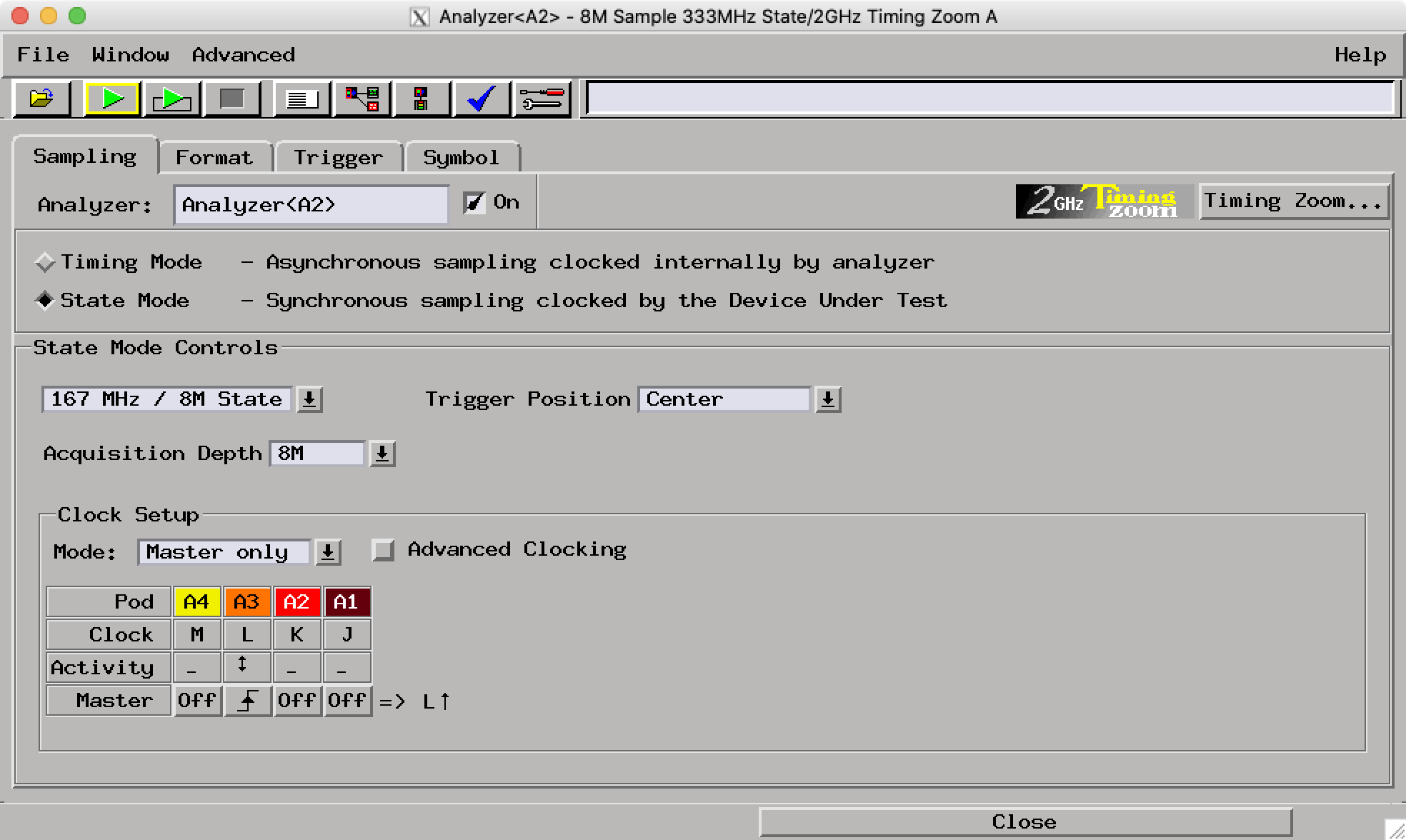Start a repetitive run
Image resolution: width=1406 pixels, height=840 pixels.
(171, 99)
